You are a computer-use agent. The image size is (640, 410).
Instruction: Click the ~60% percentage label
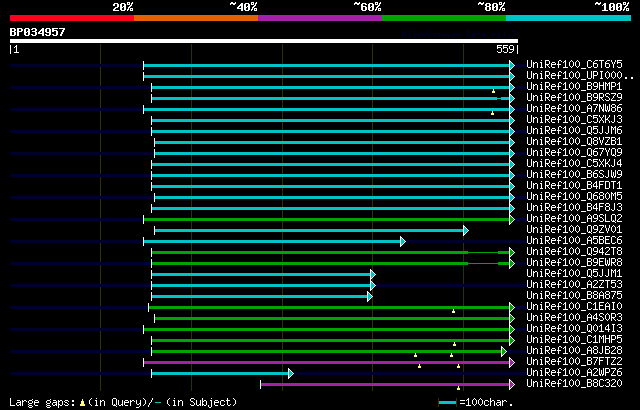pos(367,7)
